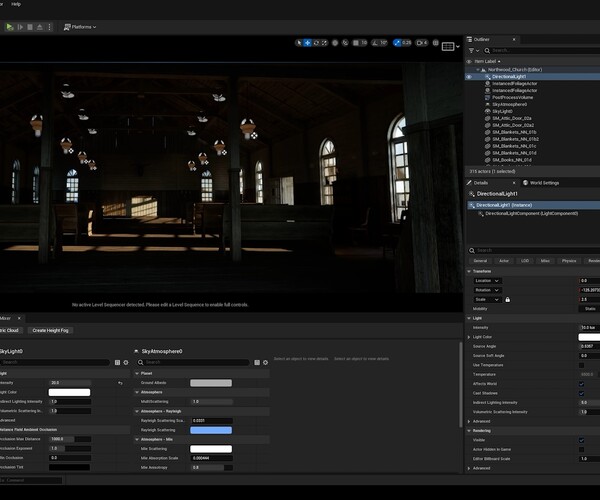The image size is (600, 500).
Task: Open scale snap value 0.25 menu
Action: click(407, 43)
